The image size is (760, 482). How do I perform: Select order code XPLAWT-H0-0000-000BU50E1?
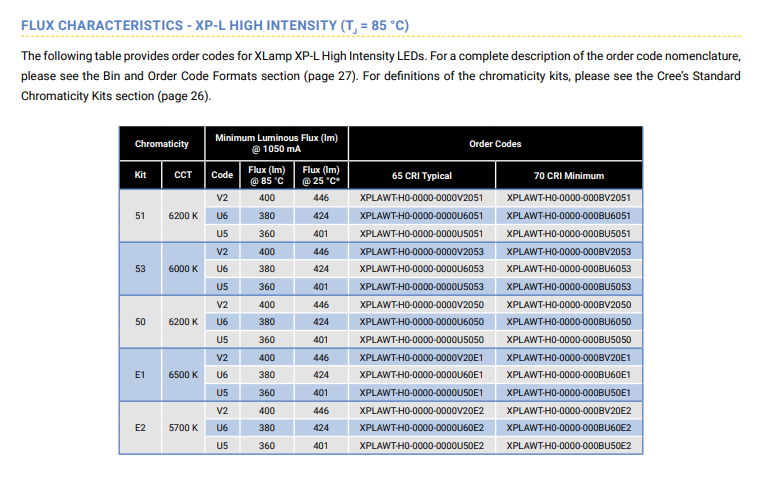(569, 392)
